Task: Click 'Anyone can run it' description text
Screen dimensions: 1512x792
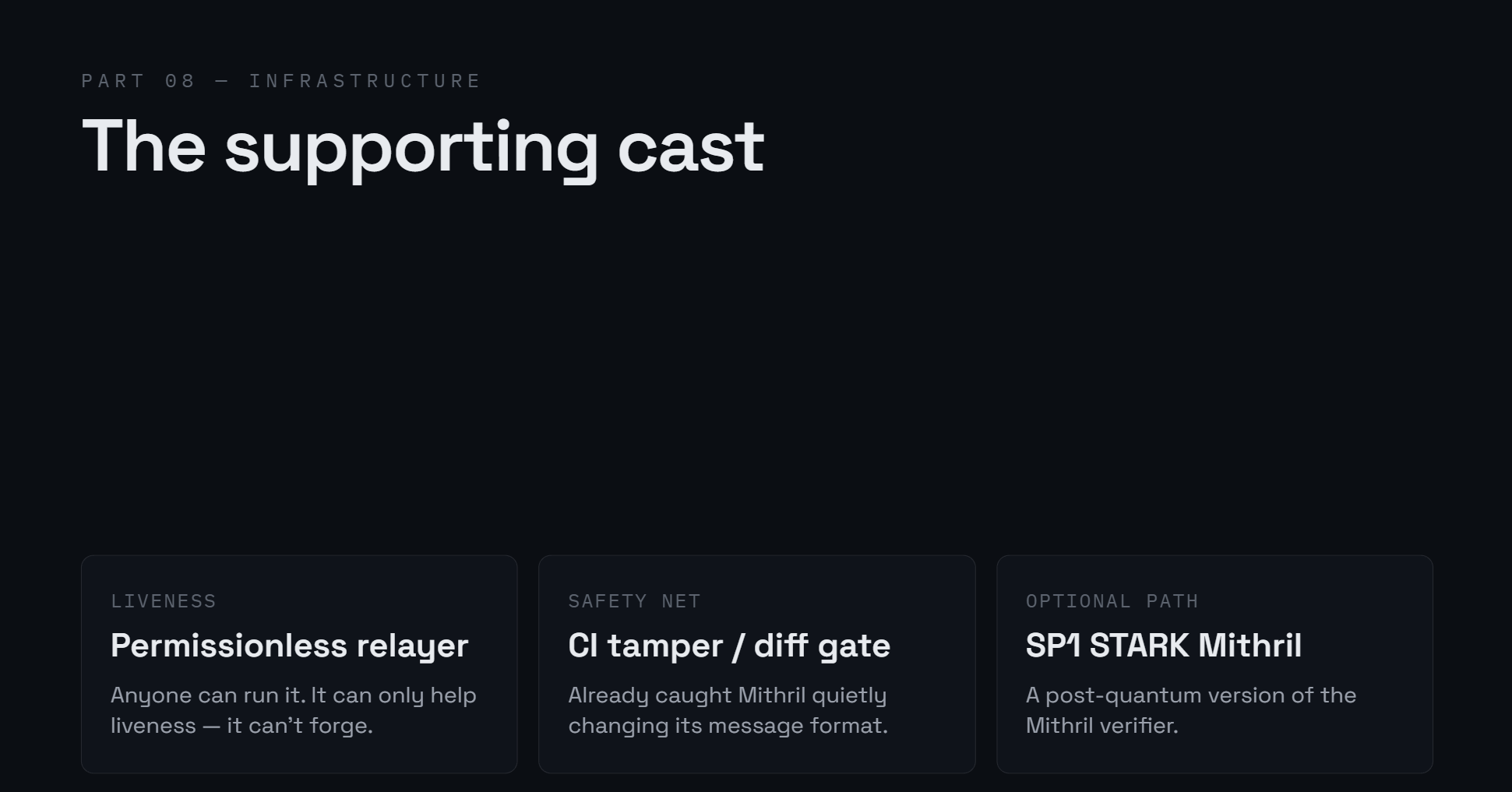Action: click(294, 710)
